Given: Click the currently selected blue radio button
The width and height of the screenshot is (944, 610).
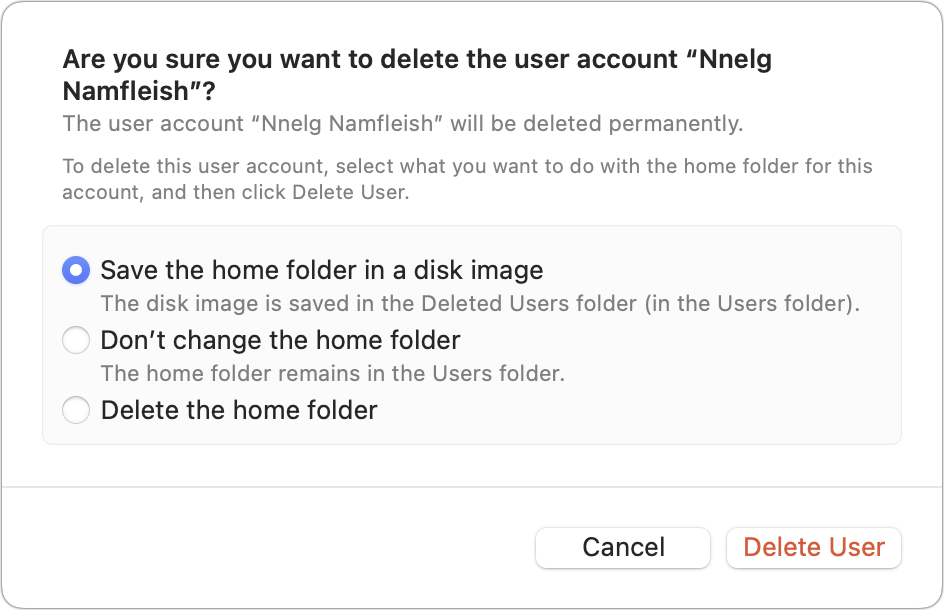Looking at the screenshot, I should [x=76, y=269].
